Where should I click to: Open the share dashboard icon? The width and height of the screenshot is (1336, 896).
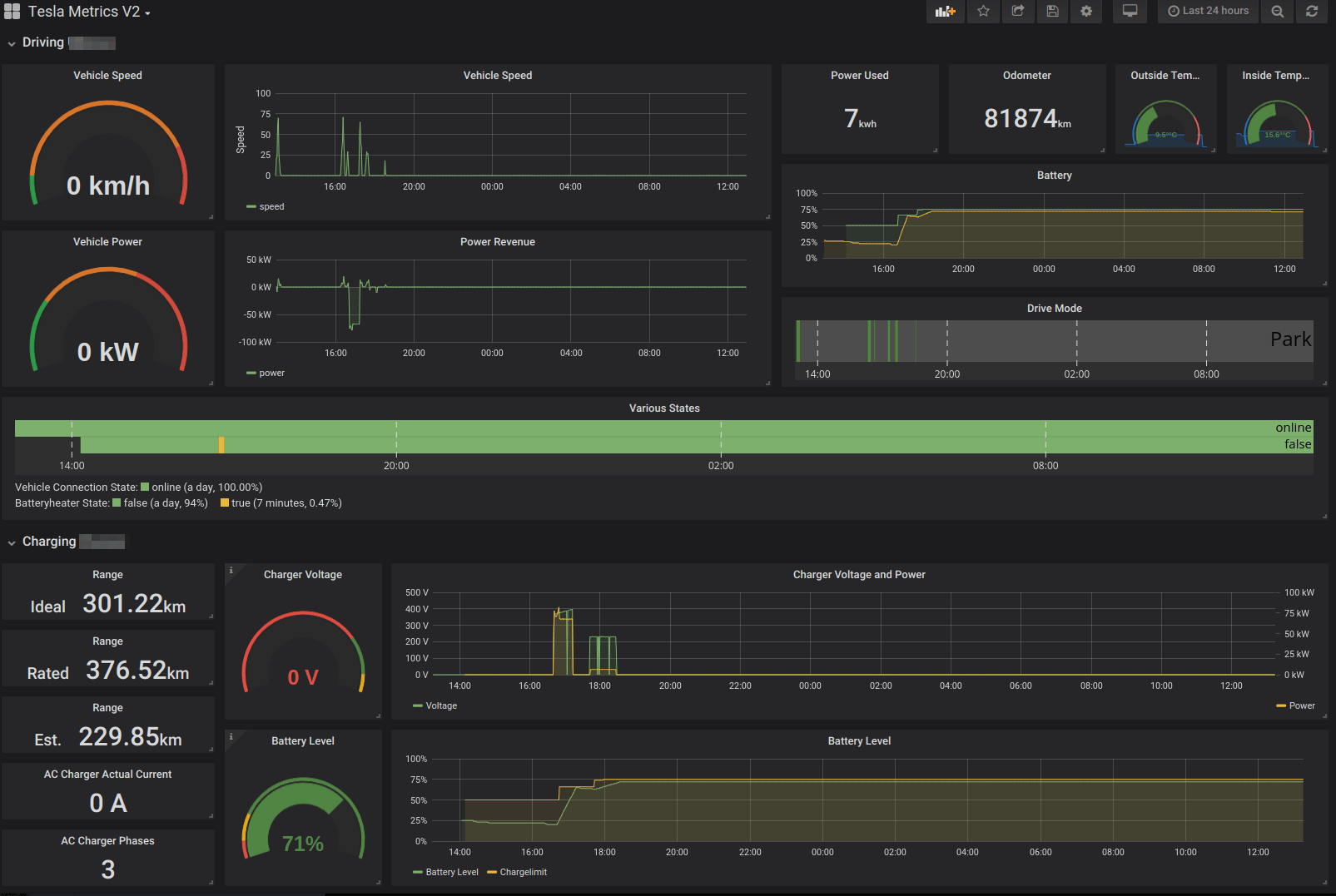[1017, 11]
